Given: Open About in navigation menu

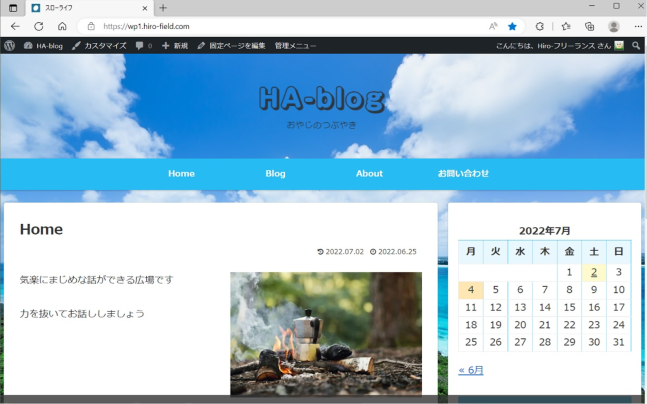Looking at the screenshot, I should pos(369,174).
